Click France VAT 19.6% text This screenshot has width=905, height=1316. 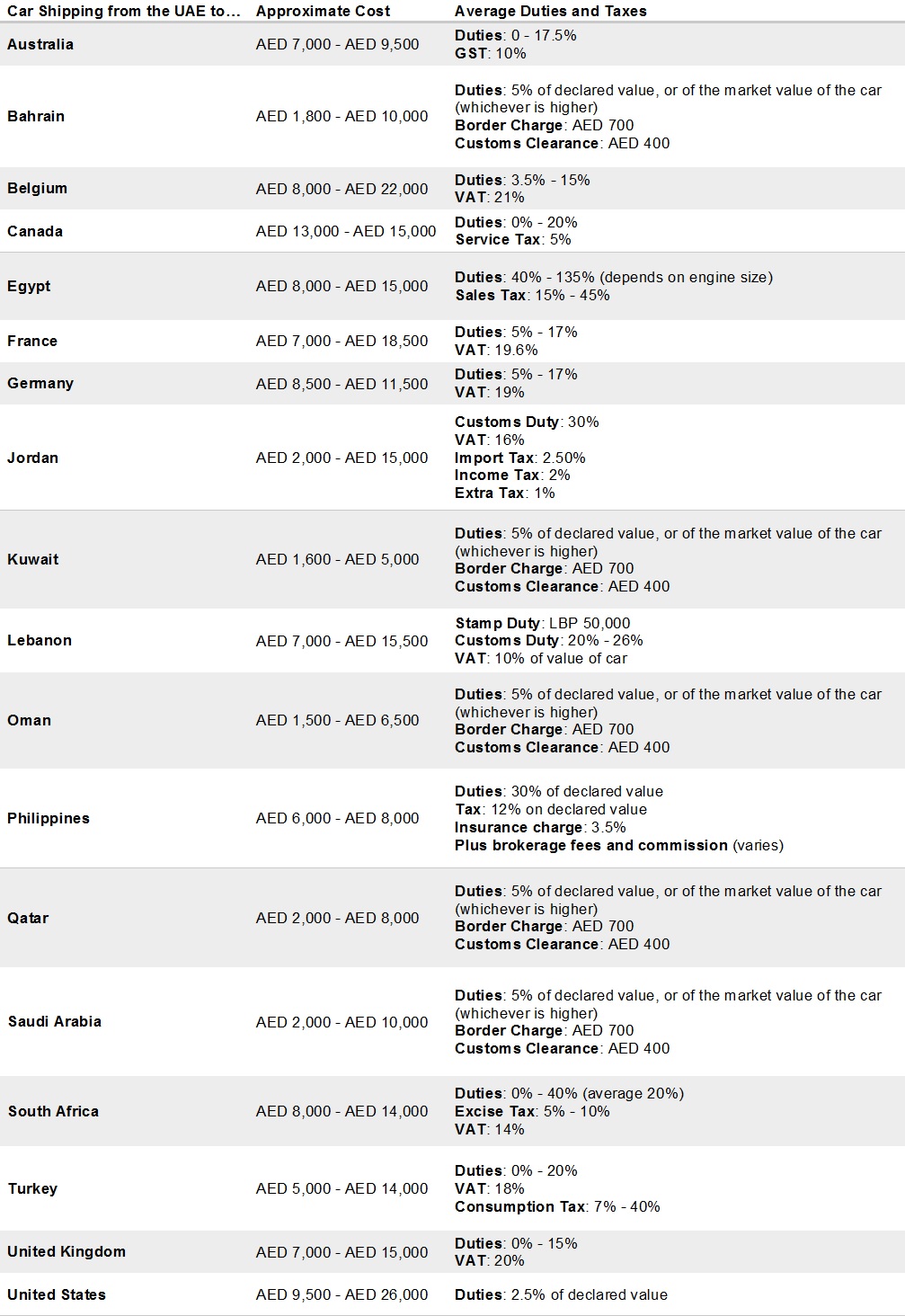[496, 350]
